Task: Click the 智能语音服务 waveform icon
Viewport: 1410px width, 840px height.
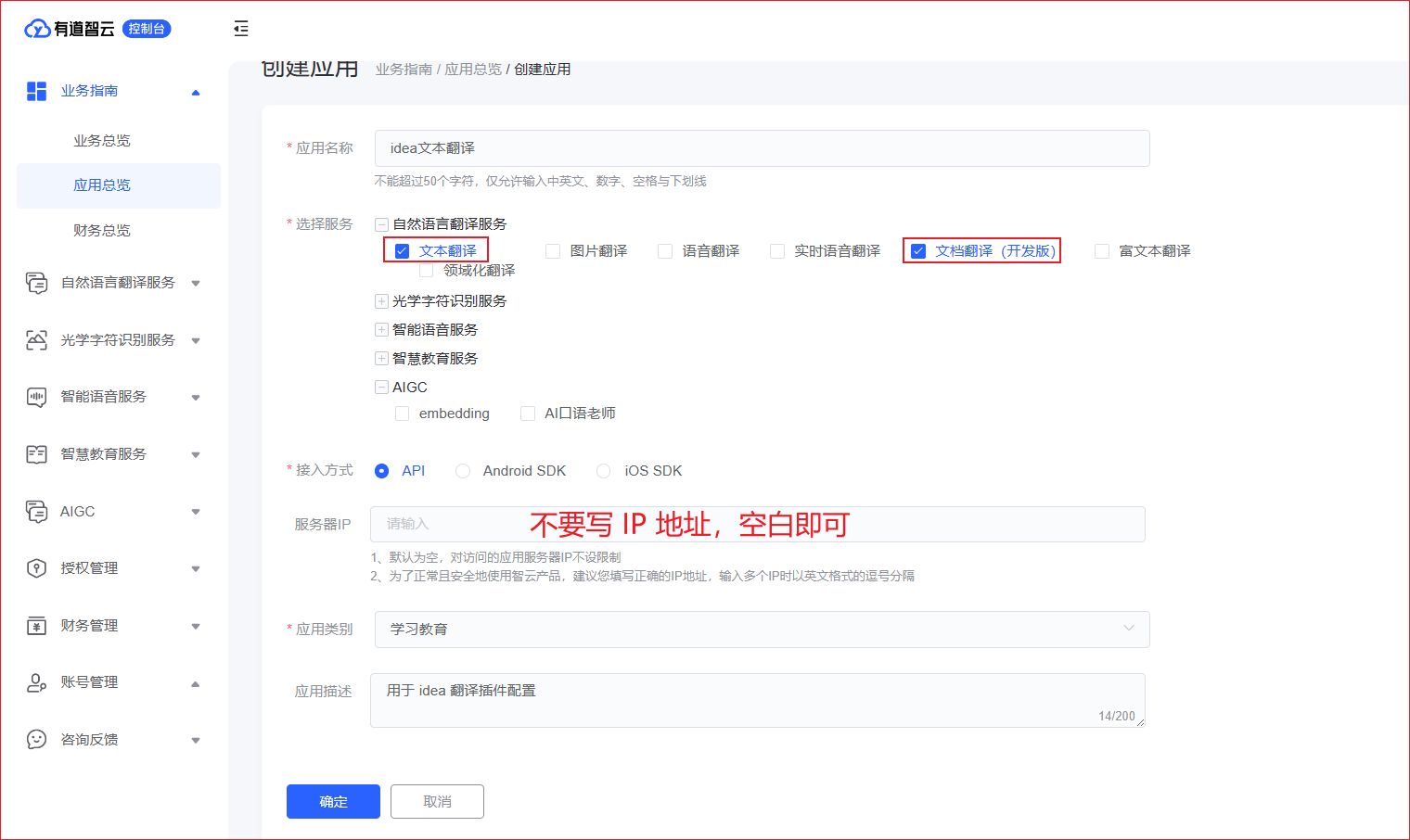Action: (36, 397)
